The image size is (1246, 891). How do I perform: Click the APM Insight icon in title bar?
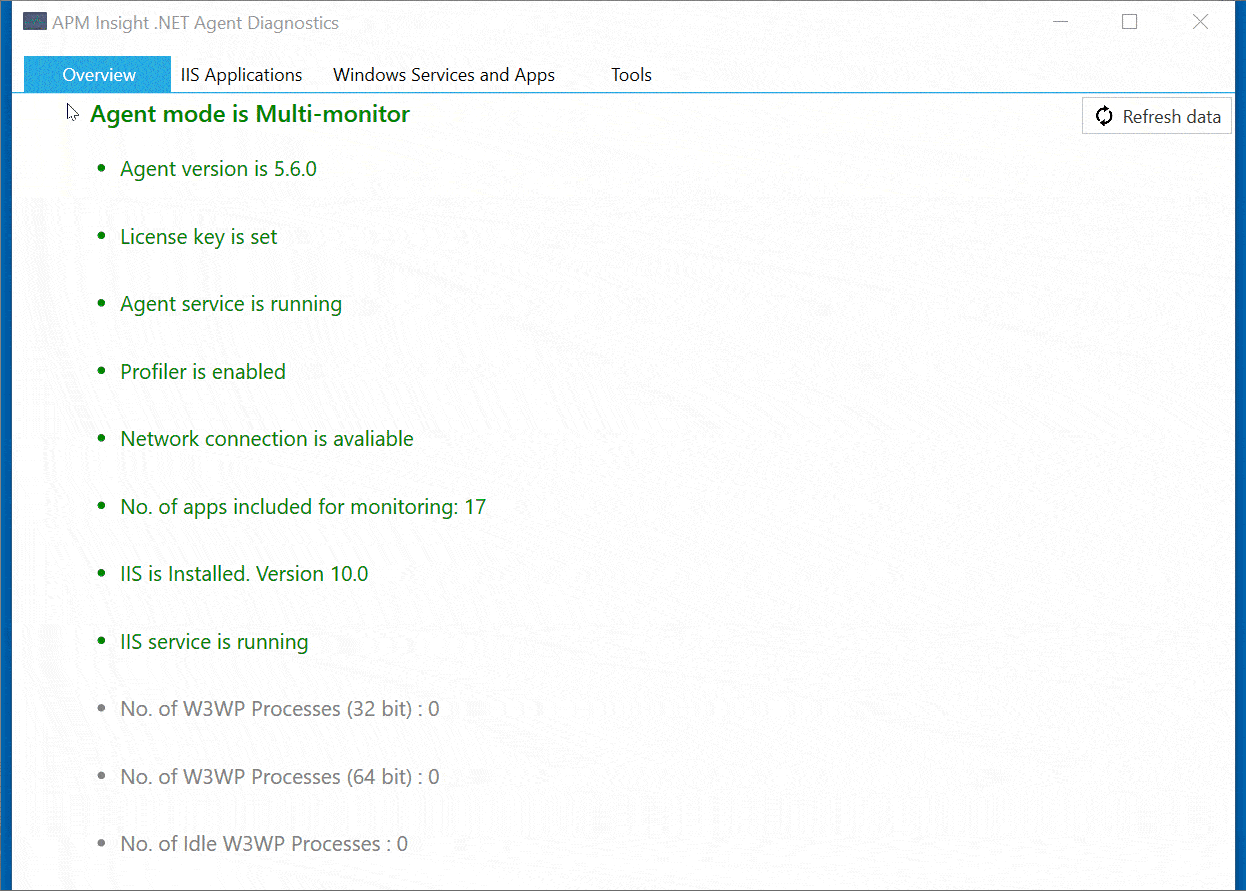point(34,20)
